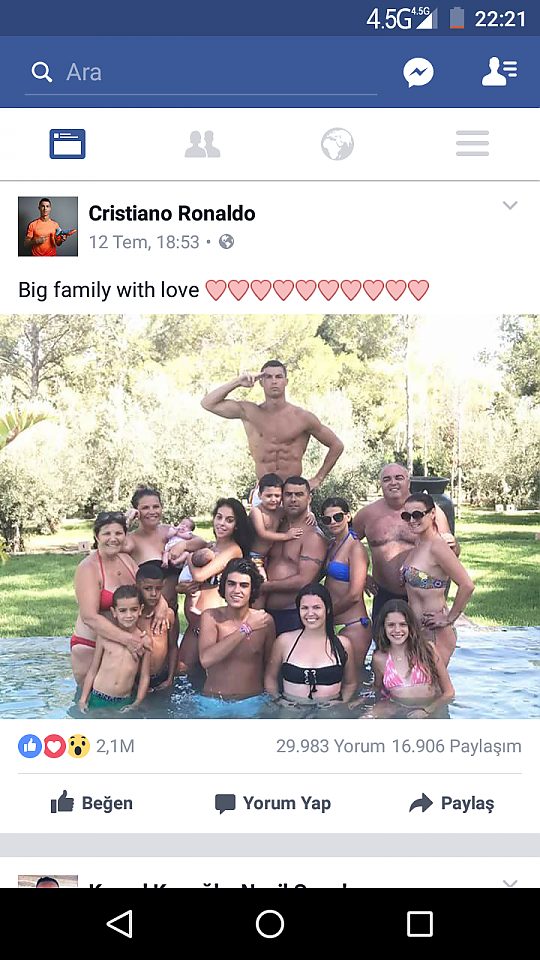Image resolution: width=540 pixels, height=960 pixels.
Task: Open the 29.983 Yorum comments link
Action: [331, 746]
